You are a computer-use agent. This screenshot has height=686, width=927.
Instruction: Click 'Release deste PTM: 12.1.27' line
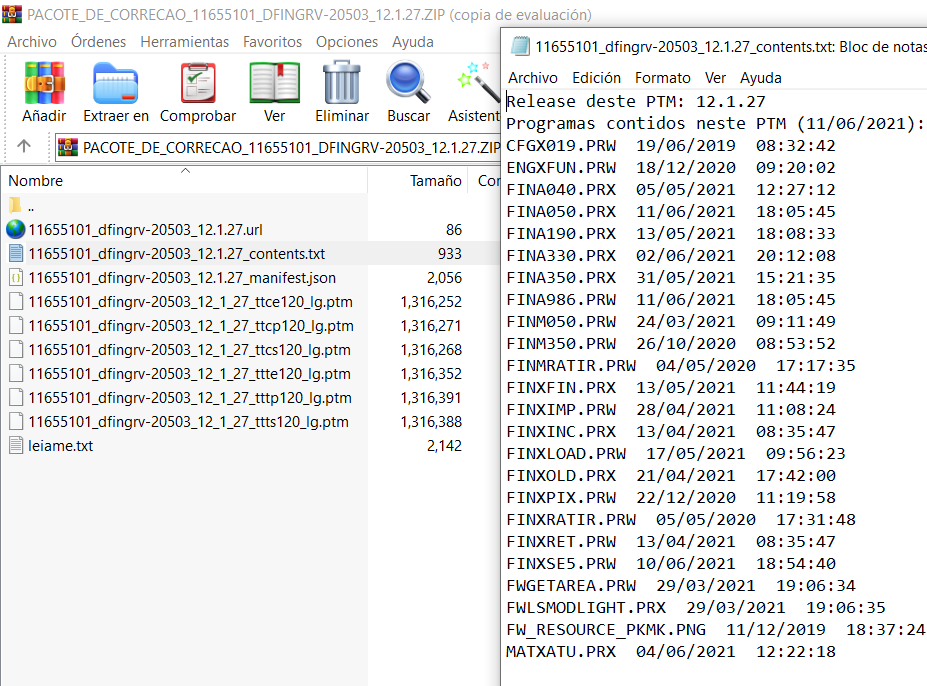636,102
